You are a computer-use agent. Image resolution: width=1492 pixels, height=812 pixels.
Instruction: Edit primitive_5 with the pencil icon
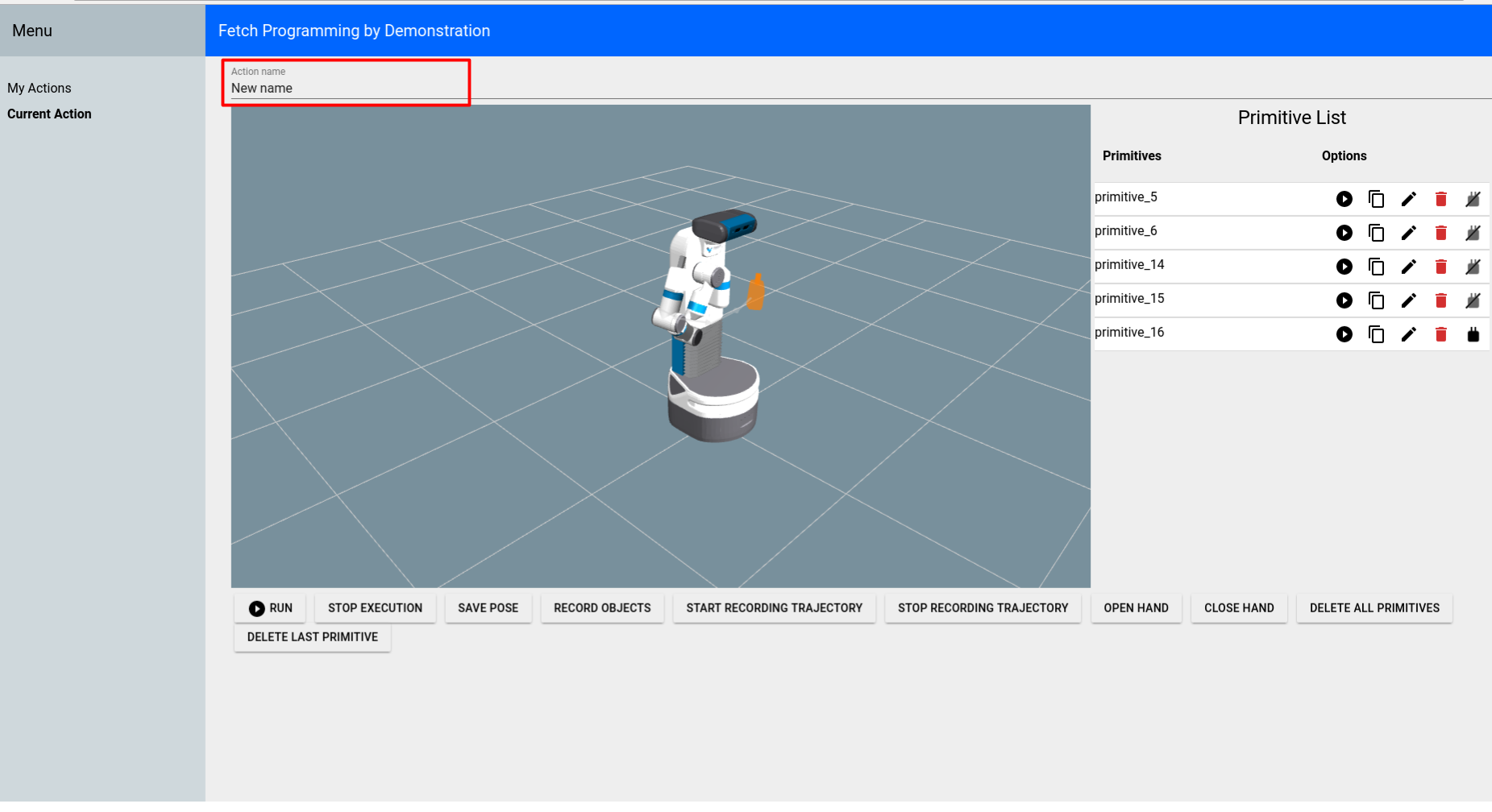[x=1408, y=199]
